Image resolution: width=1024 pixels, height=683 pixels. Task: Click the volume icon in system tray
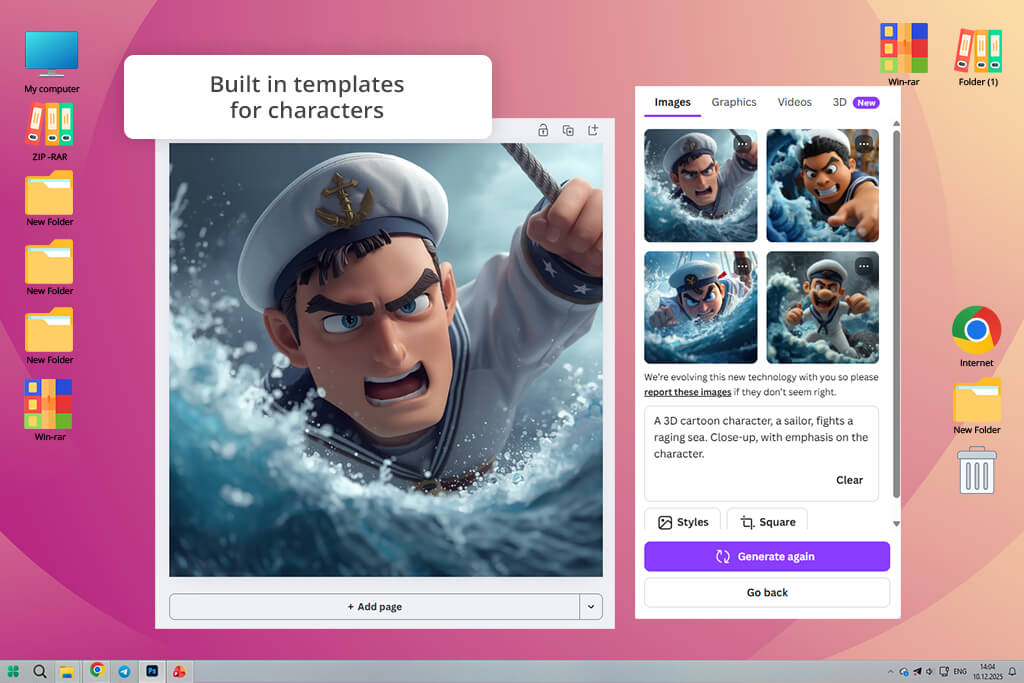[x=929, y=671]
